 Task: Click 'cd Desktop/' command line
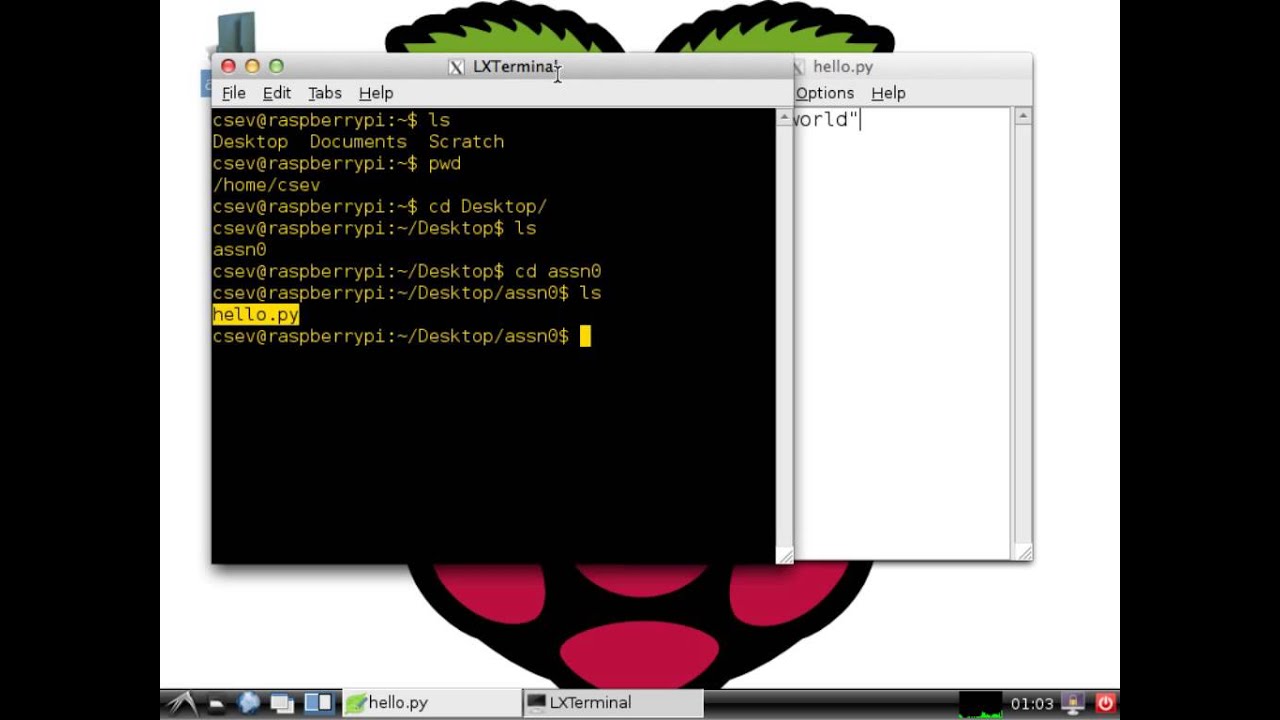[380, 207]
